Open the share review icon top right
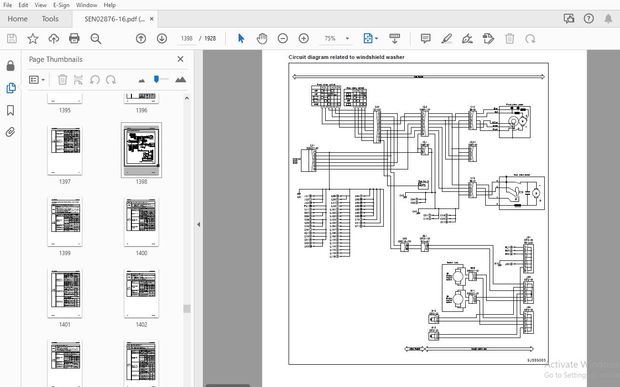This screenshot has height=387, width=620. click(569, 19)
